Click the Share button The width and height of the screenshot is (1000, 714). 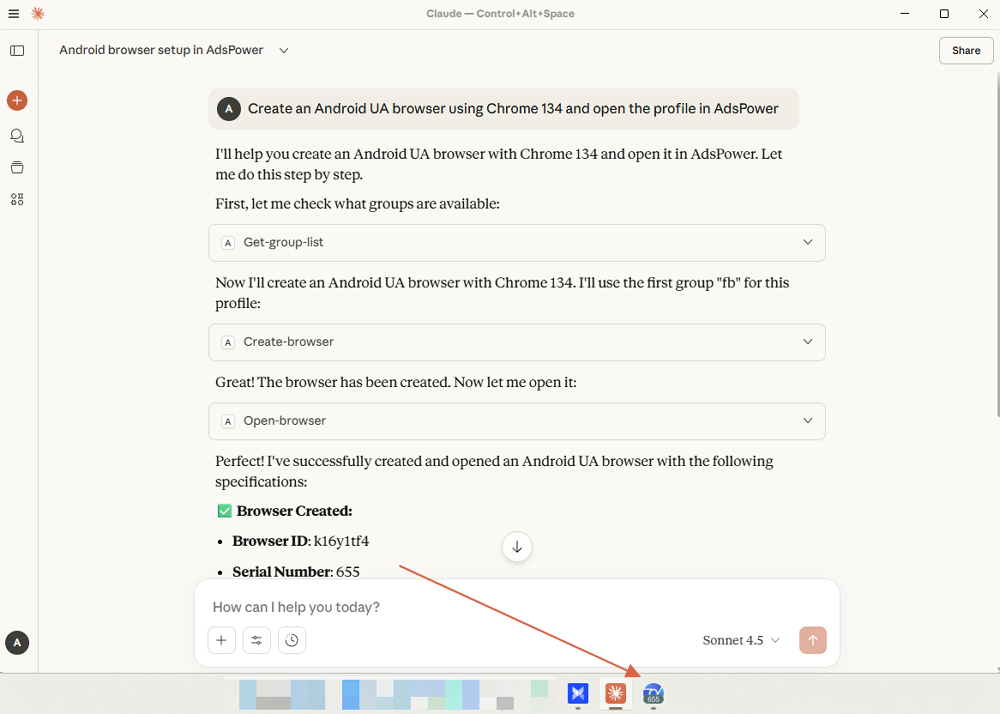[965, 50]
